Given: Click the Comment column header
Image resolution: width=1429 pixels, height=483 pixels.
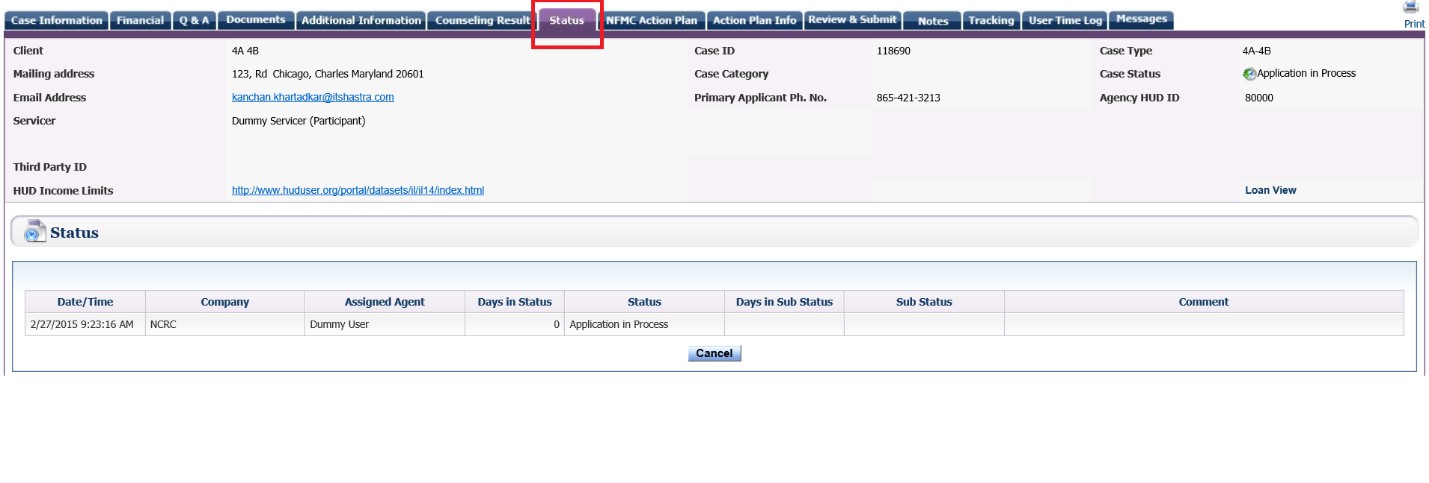Looking at the screenshot, I should pyautogui.click(x=1204, y=302).
